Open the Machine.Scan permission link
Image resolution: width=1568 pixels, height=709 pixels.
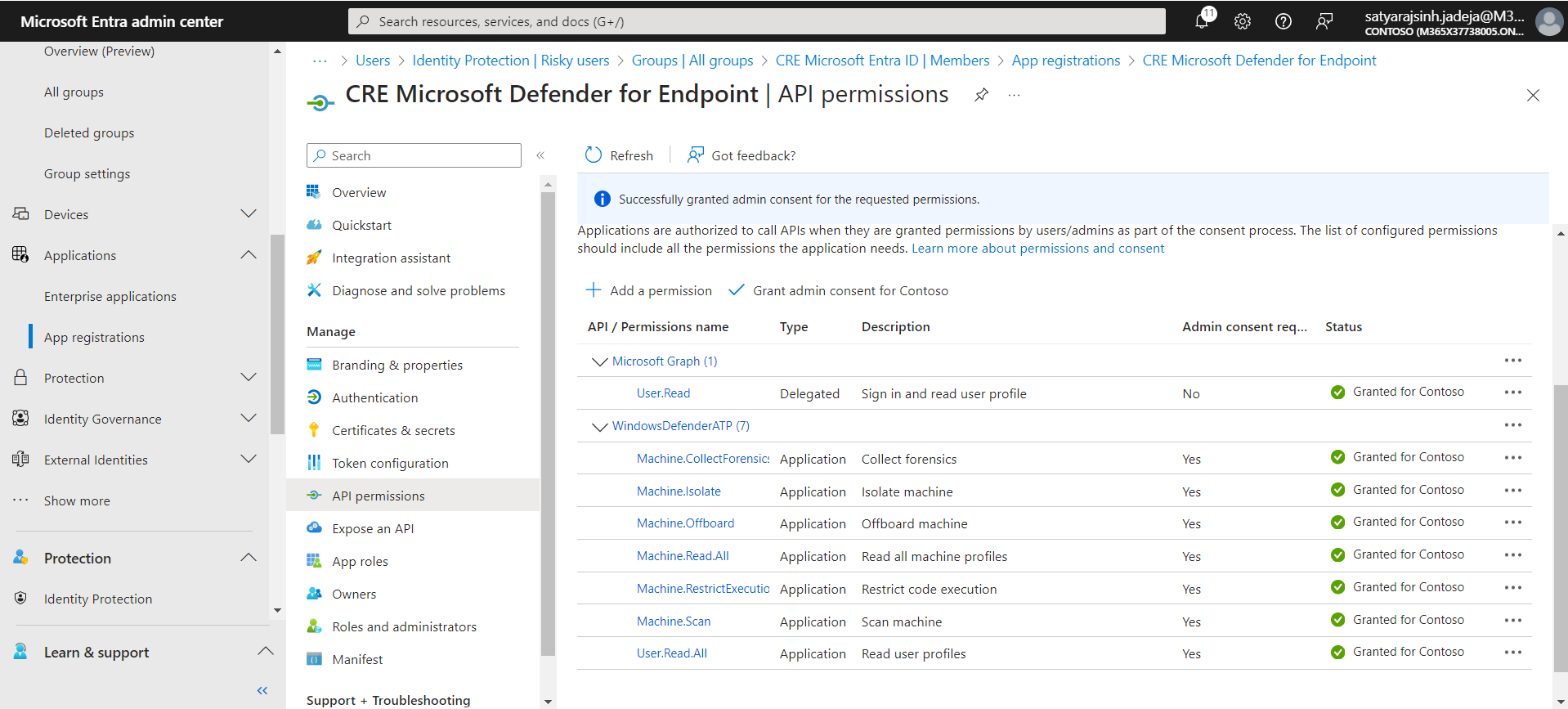674,621
